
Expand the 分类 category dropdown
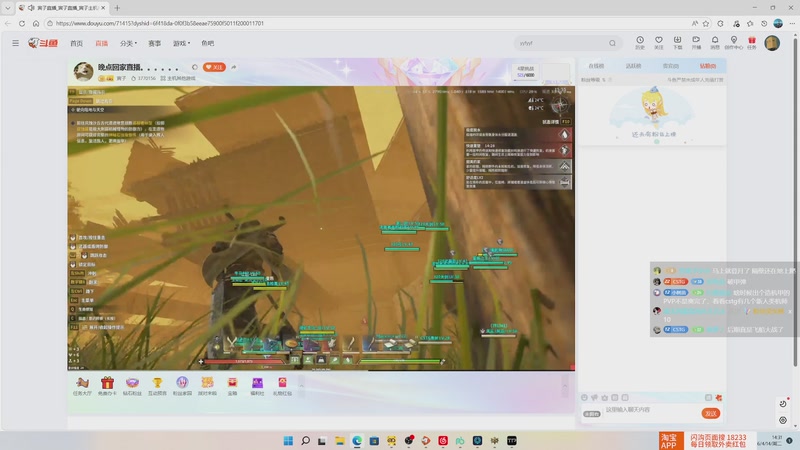coord(128,43)
